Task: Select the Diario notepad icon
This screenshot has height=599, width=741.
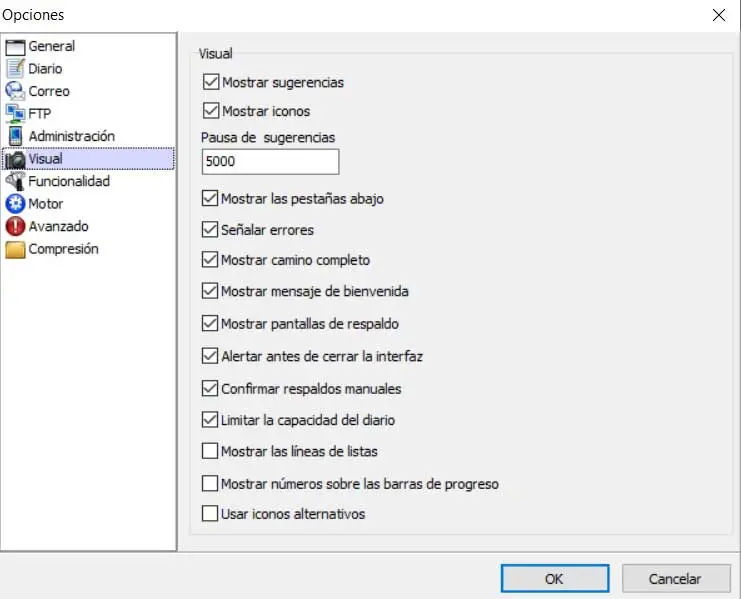Action: coord(15,69)
